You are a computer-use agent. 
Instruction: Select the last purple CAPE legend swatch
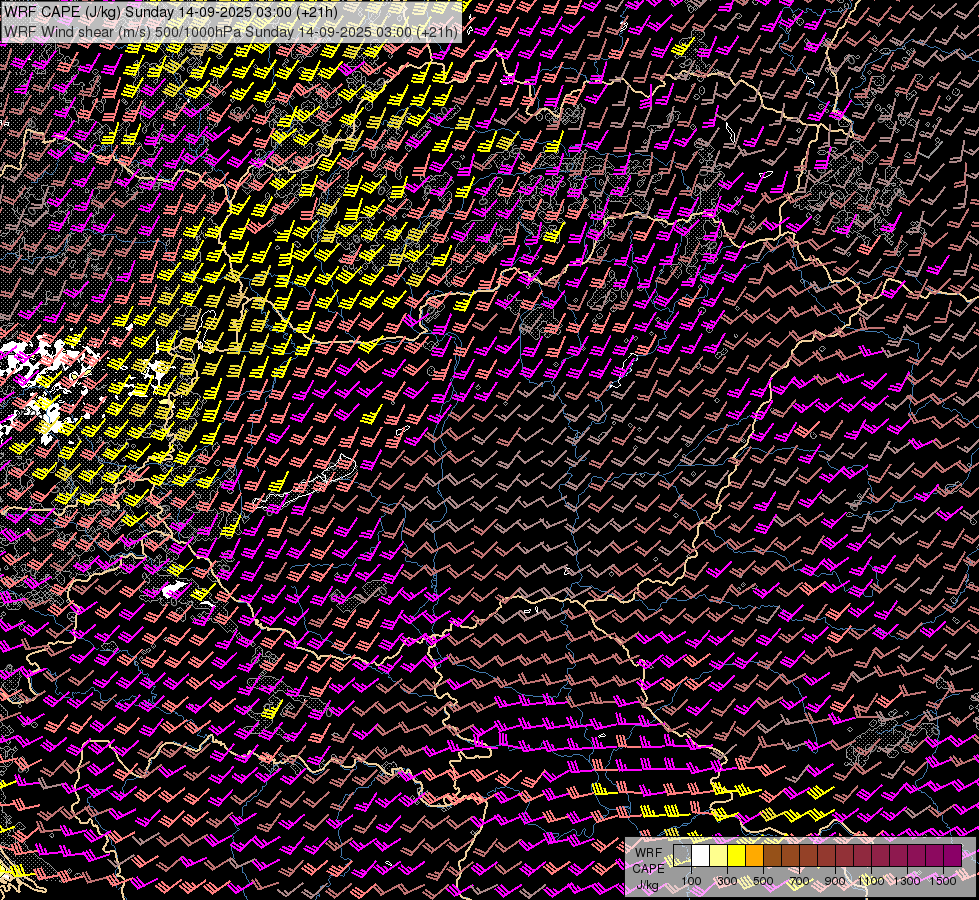[953, 856]
